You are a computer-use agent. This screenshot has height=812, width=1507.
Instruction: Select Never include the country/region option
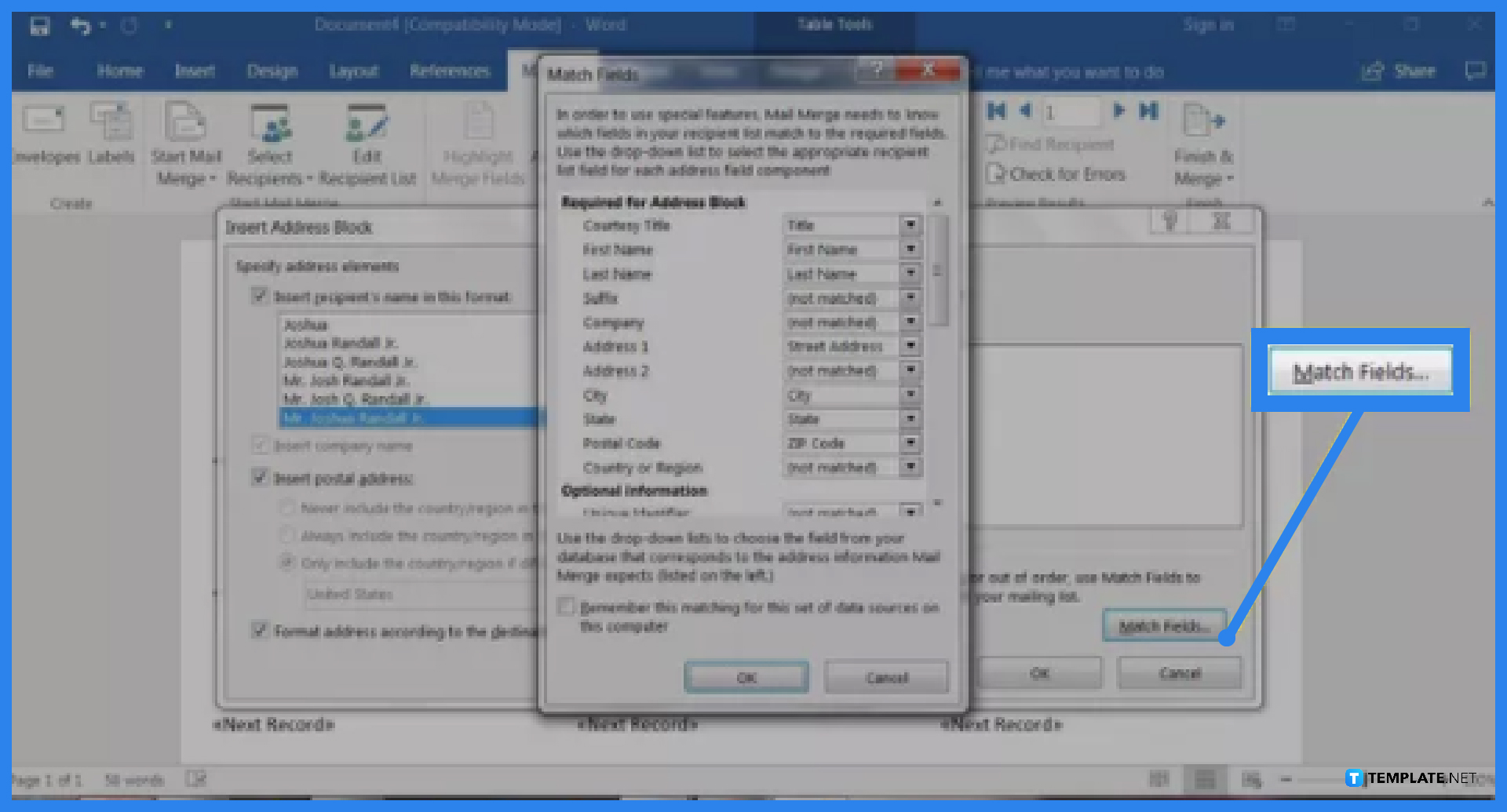click(287, 508)
